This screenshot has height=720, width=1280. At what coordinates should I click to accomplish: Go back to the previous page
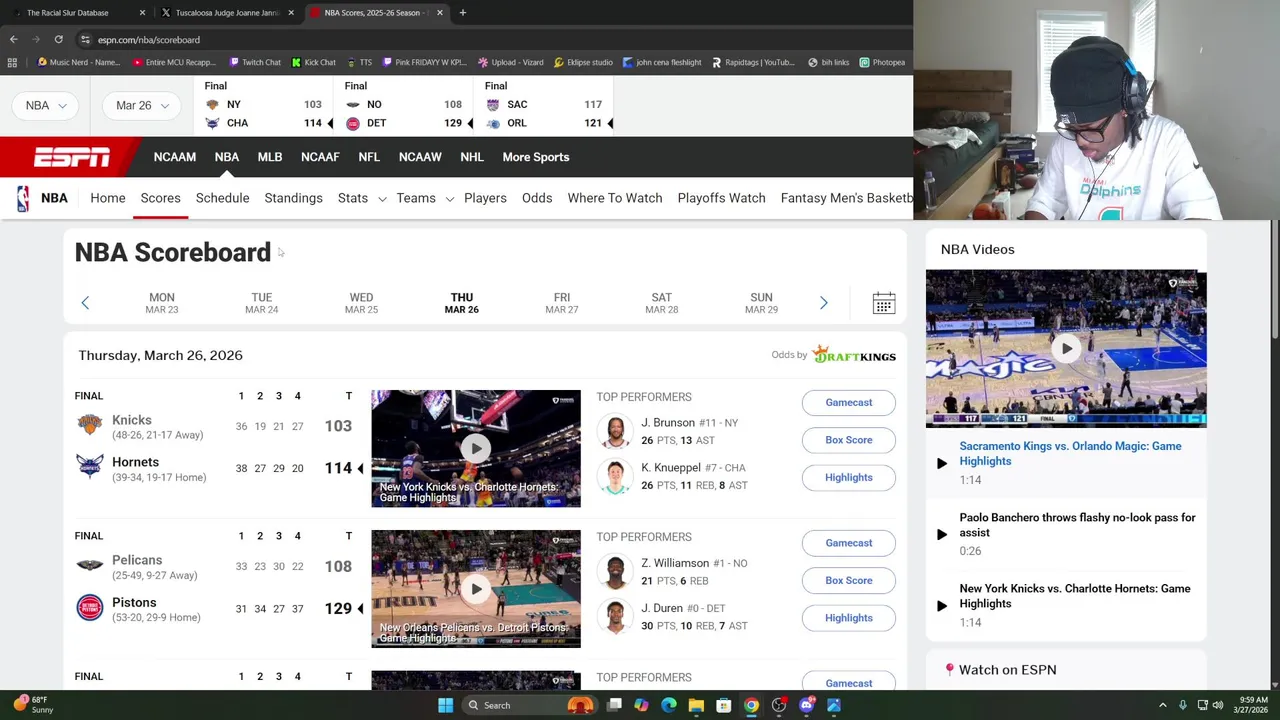pyautogui.click(x=13, y=39)
